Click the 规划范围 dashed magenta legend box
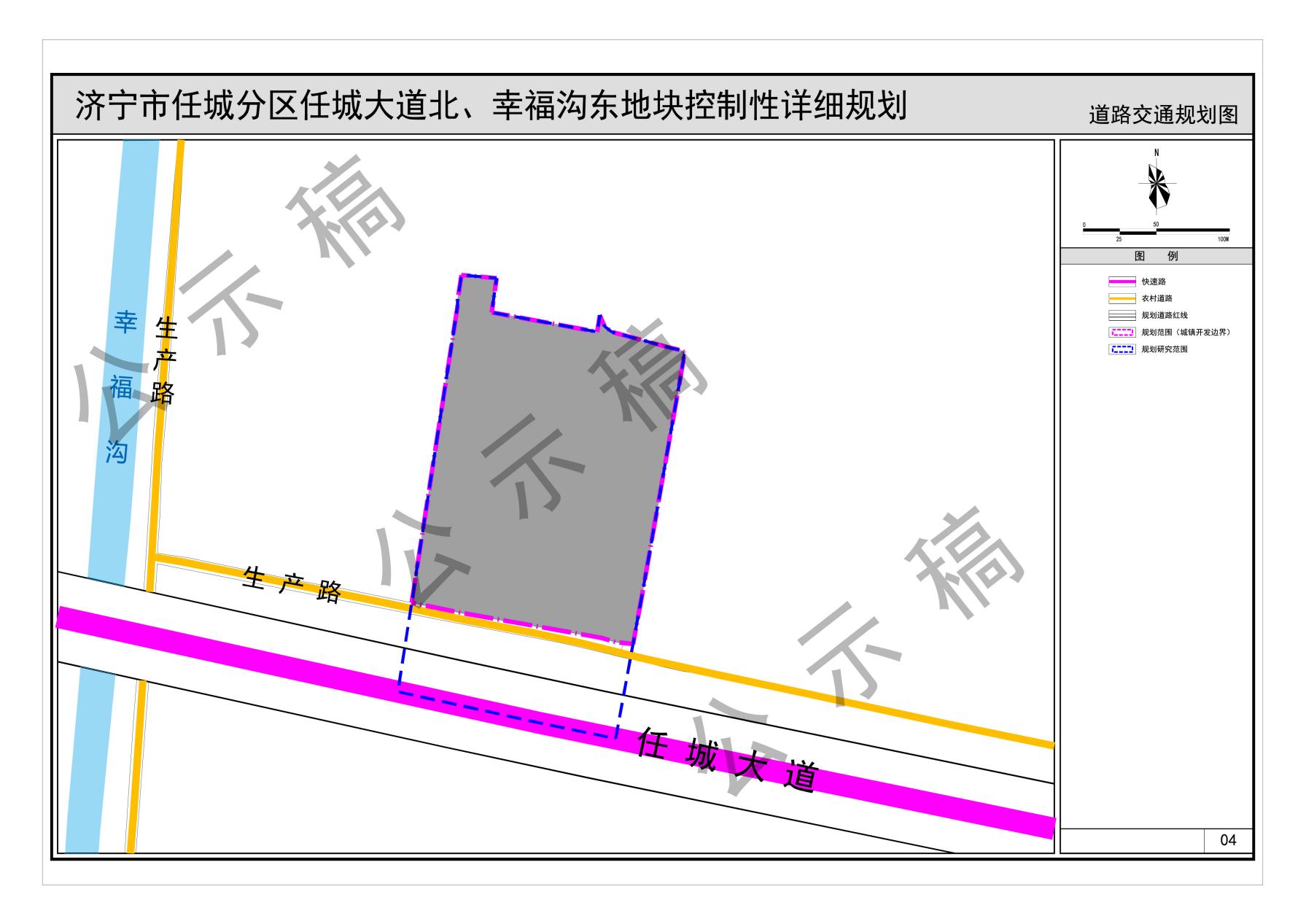Viewport: 1306px width, 924px height. (1122, 333)
